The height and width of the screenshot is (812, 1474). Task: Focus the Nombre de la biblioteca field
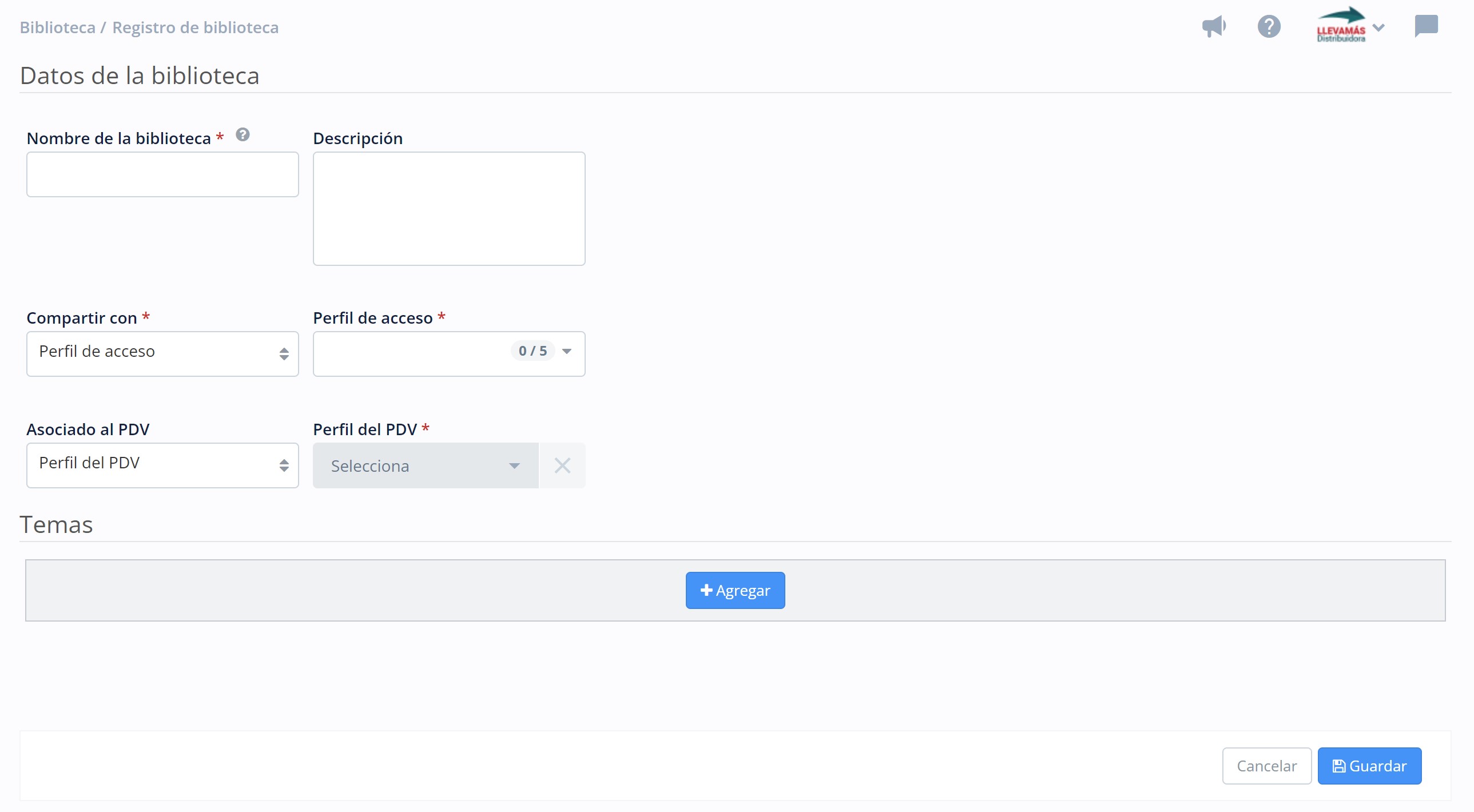(162, 174)
